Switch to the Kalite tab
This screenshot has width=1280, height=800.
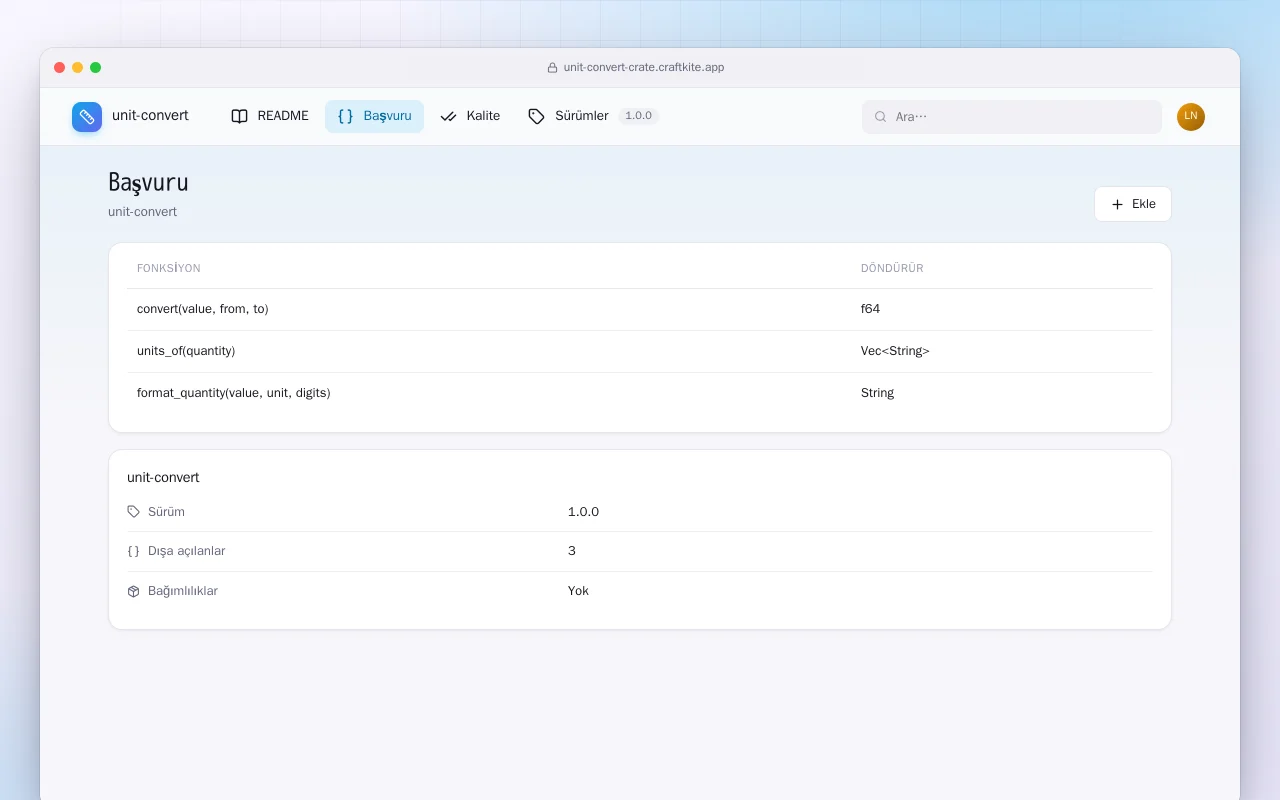click(x=470, y=116)
